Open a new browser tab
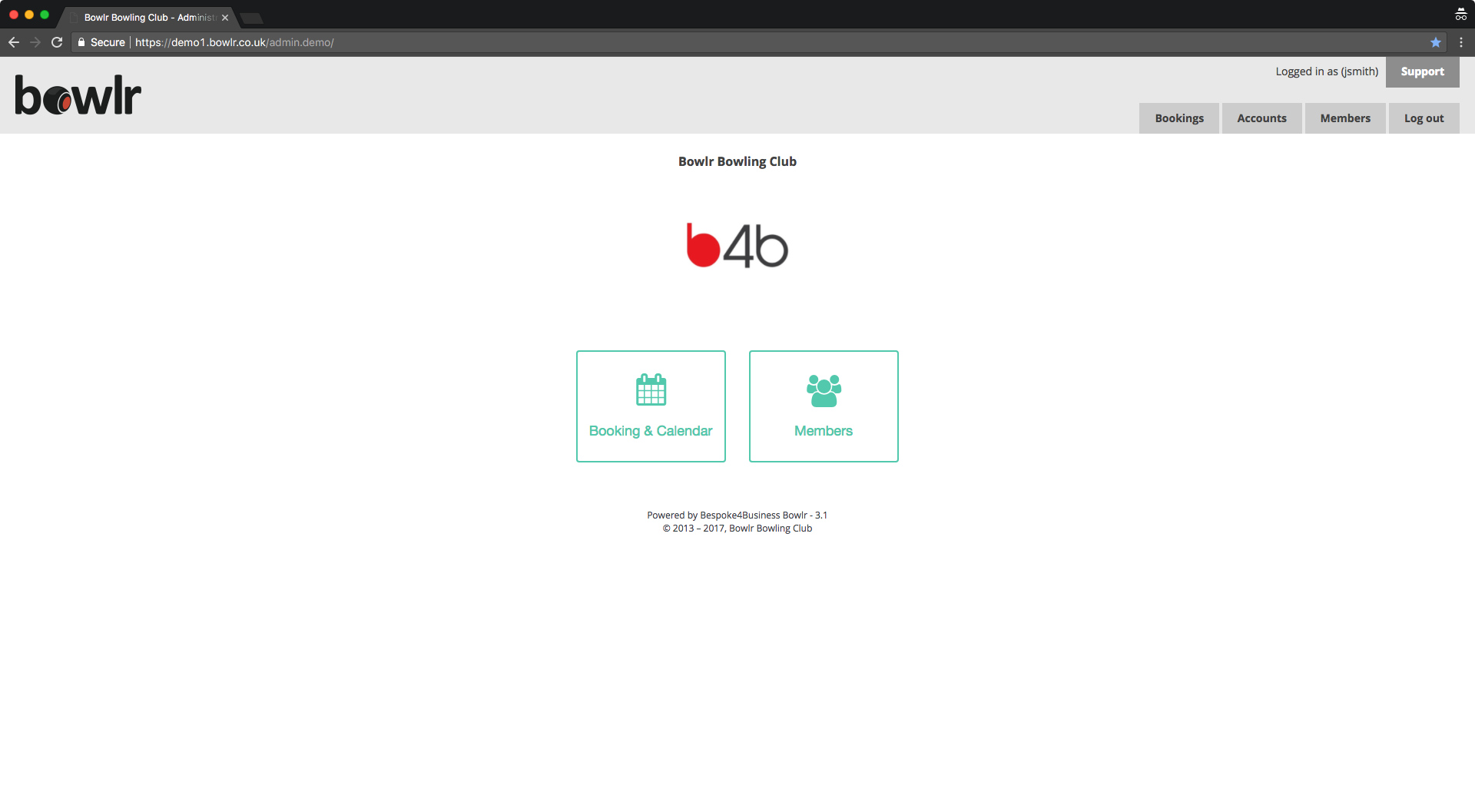Viewport: 1475px width, 812px height. point(251,18)
